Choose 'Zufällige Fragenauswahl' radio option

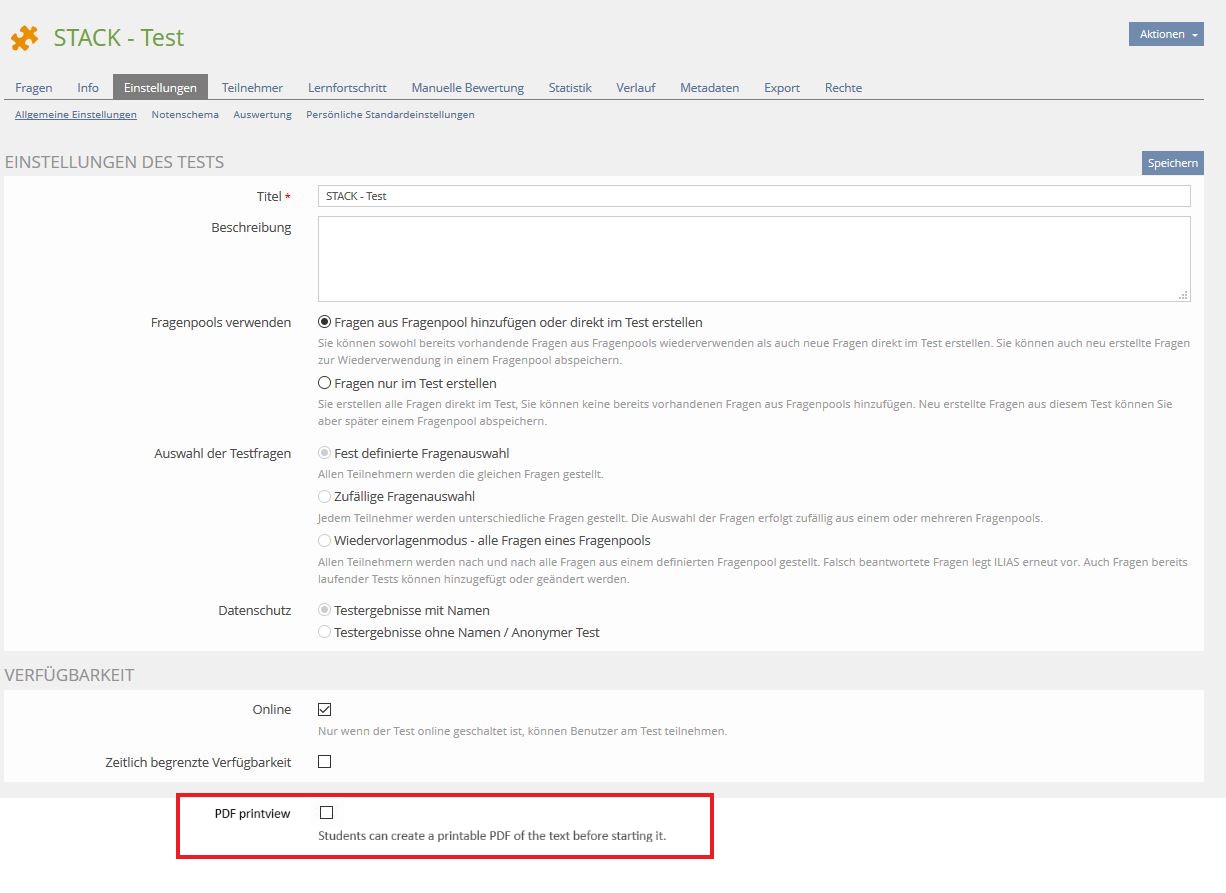pos(324,496)
